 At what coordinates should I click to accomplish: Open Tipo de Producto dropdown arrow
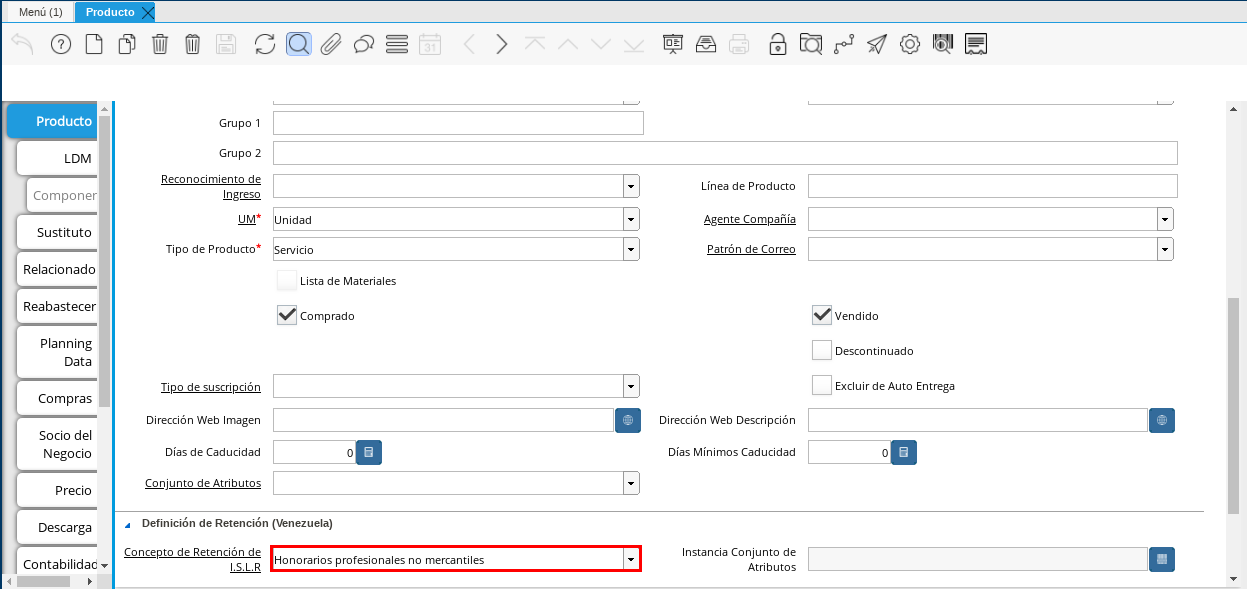[631, 249]
